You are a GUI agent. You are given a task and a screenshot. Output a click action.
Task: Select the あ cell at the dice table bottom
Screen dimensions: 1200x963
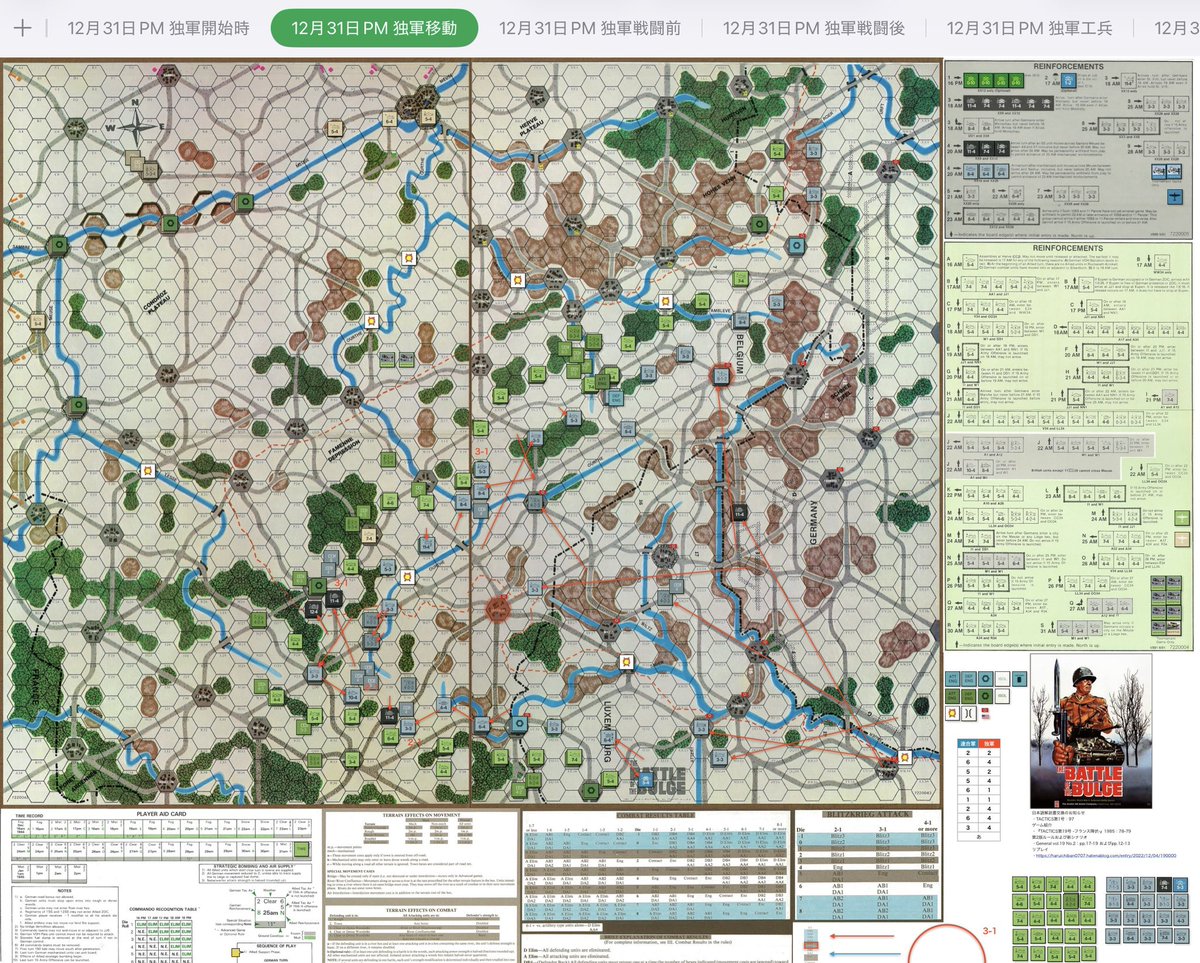coord(979,837)
